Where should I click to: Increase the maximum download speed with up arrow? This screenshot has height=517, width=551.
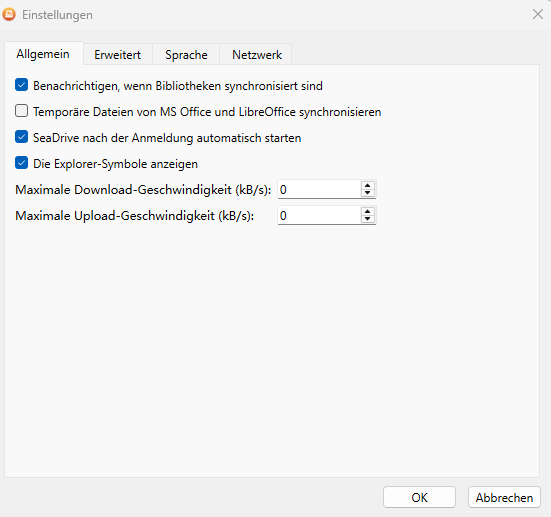coord(368,185)
